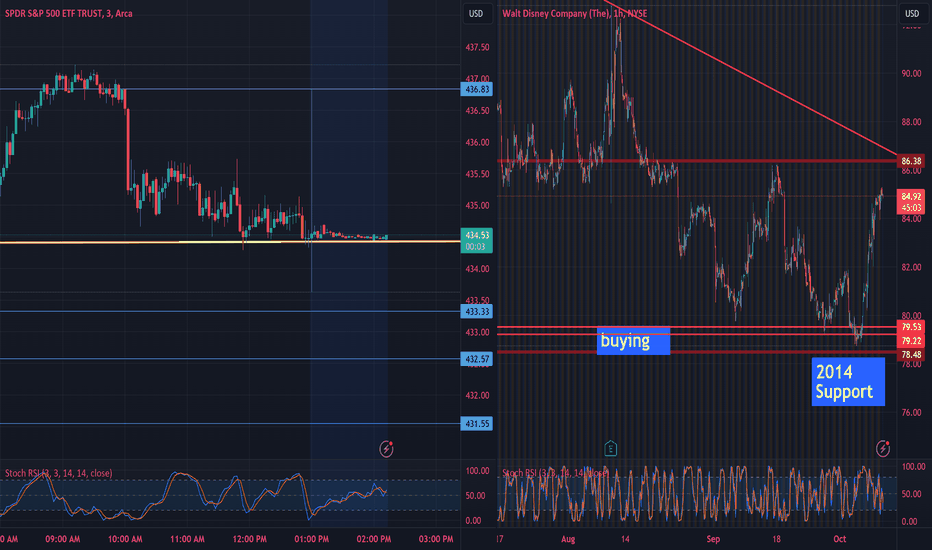
Task: Open the USD currency selector on SPDR chart
Action: (x=476, y=13)
